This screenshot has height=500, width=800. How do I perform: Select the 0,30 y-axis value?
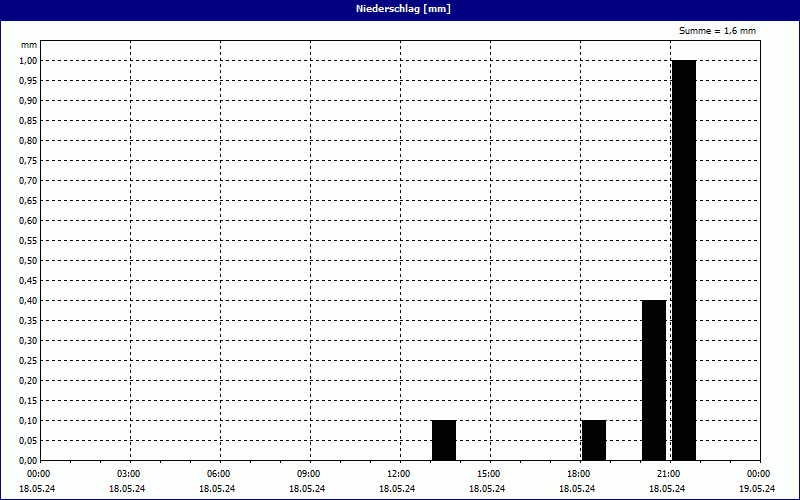click(29, 341)
